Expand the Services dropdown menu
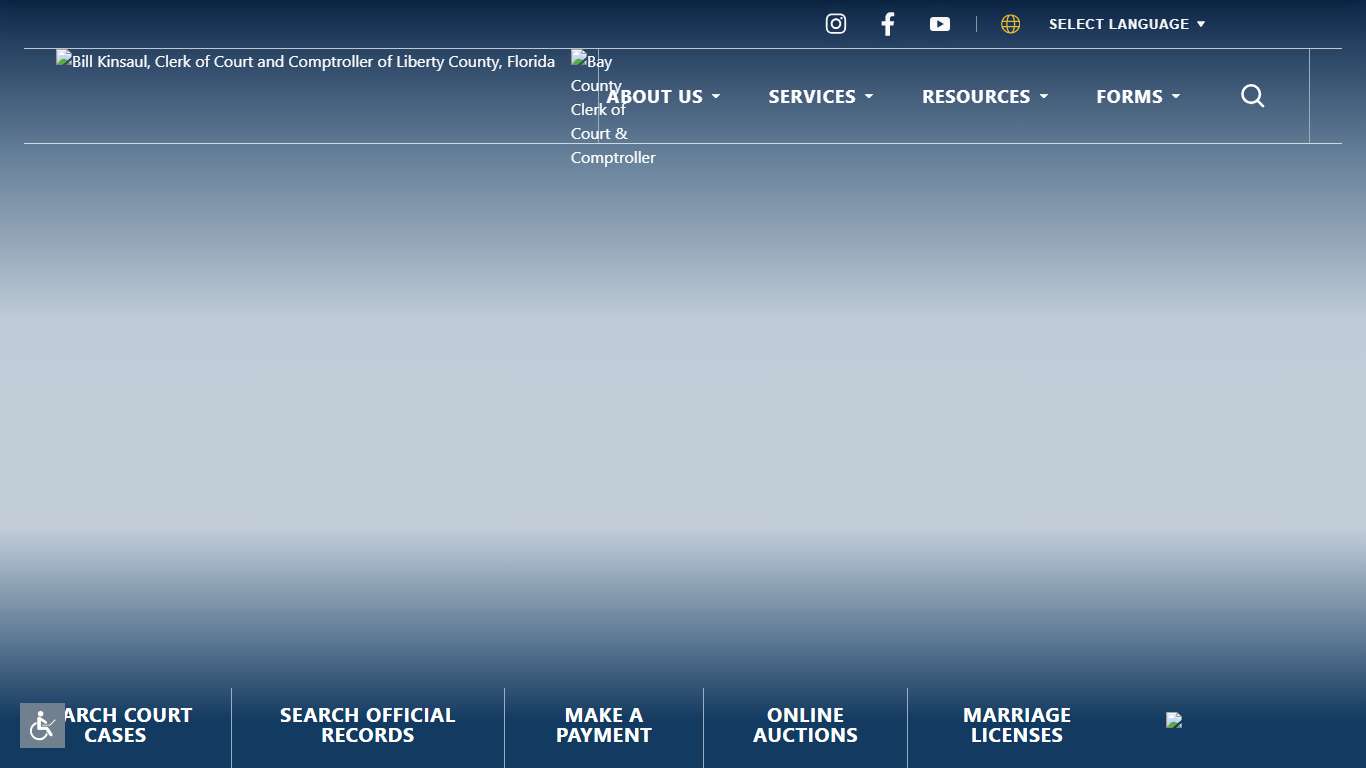1366x768 pixels. [820, 97]
